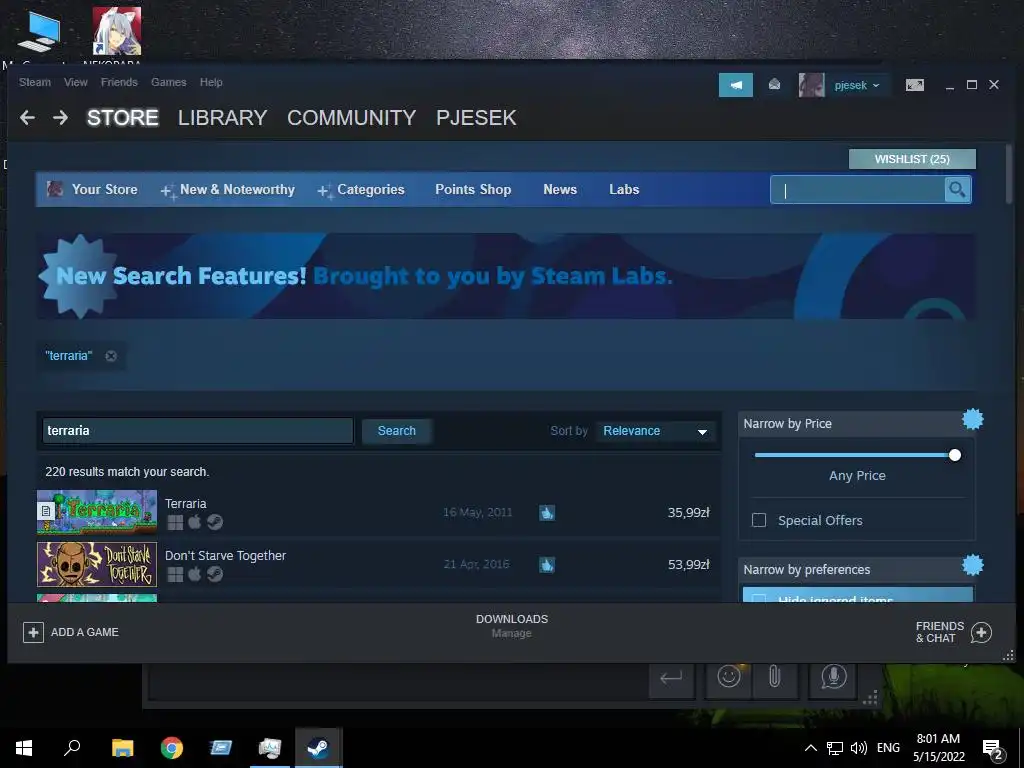Open Google Chrome from the taskbar
Screen dimensions: 1024x768
172,748
